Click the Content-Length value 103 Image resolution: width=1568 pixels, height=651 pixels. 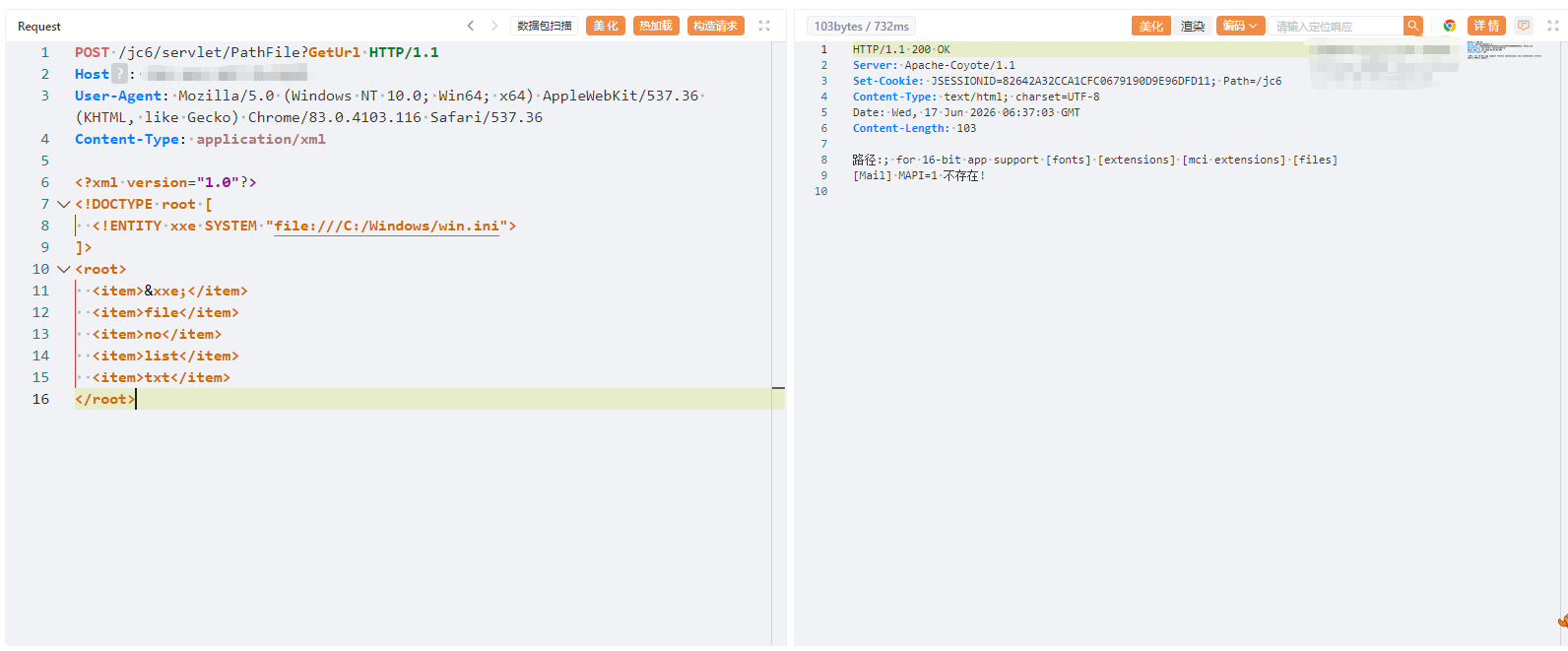(x=967, y=128)
